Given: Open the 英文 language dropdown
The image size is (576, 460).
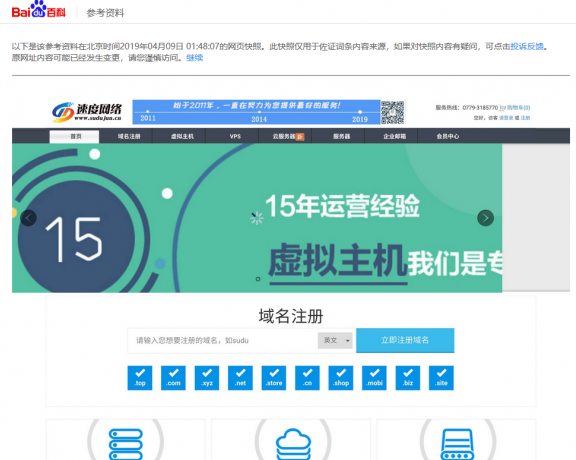Looking at the screenshot, I should pyautogui.click(x=335, y=341).
